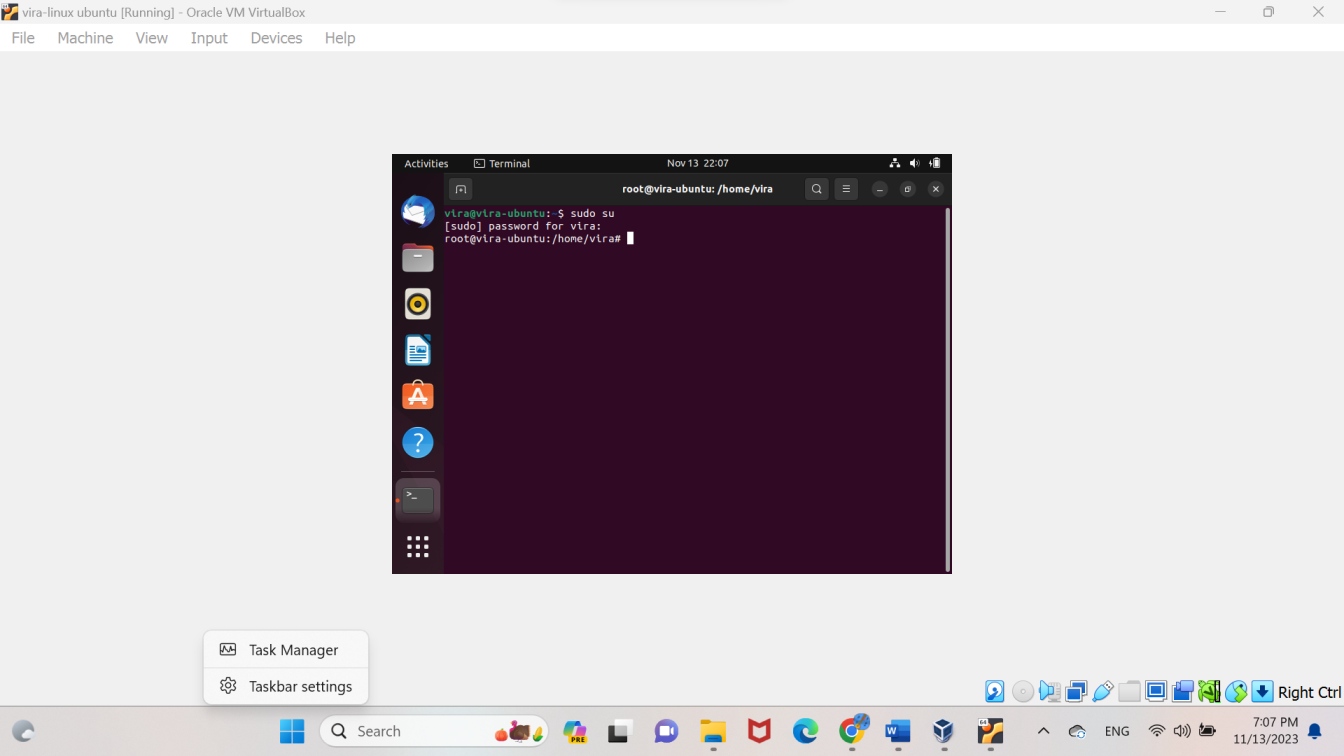Open Copilot preview icon on taskbar
1344x756 pixels.
575,732
